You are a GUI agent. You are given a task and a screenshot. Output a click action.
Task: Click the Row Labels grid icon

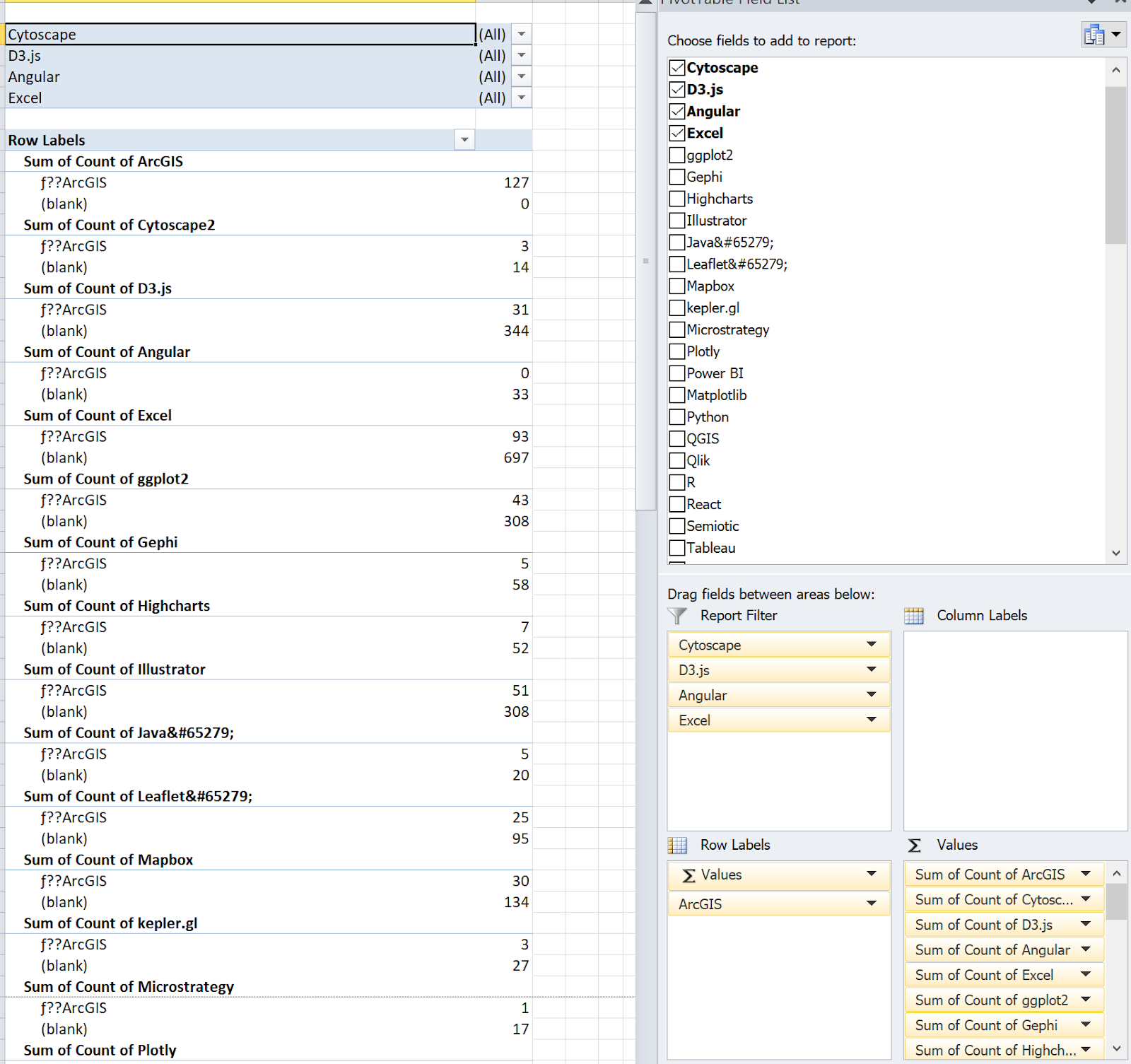[677, 845]
